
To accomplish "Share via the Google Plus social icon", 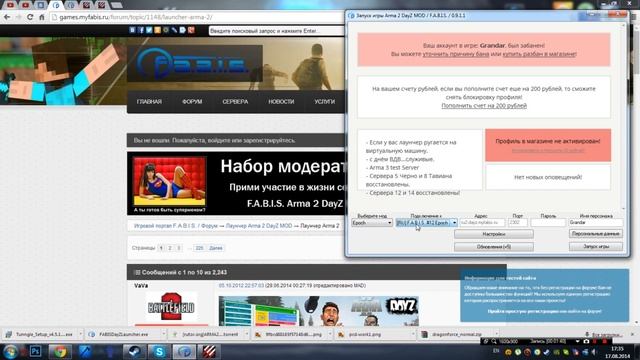I will point(191,30).
